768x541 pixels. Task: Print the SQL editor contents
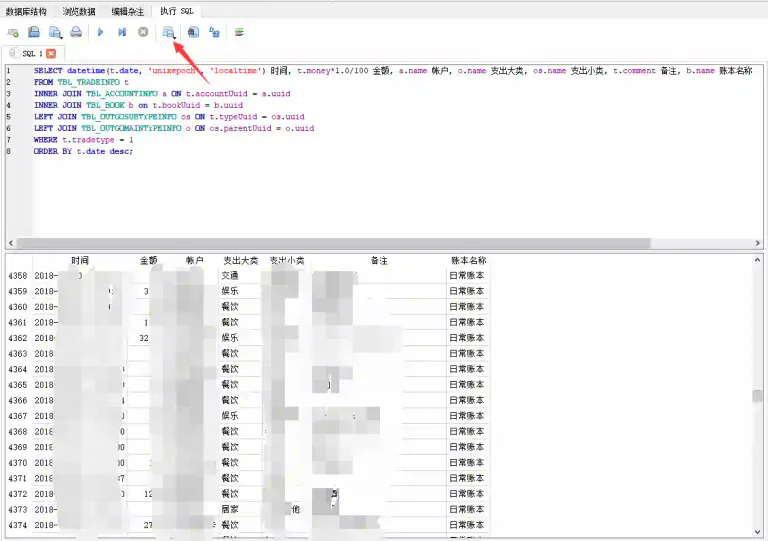[x=76, y=32]
